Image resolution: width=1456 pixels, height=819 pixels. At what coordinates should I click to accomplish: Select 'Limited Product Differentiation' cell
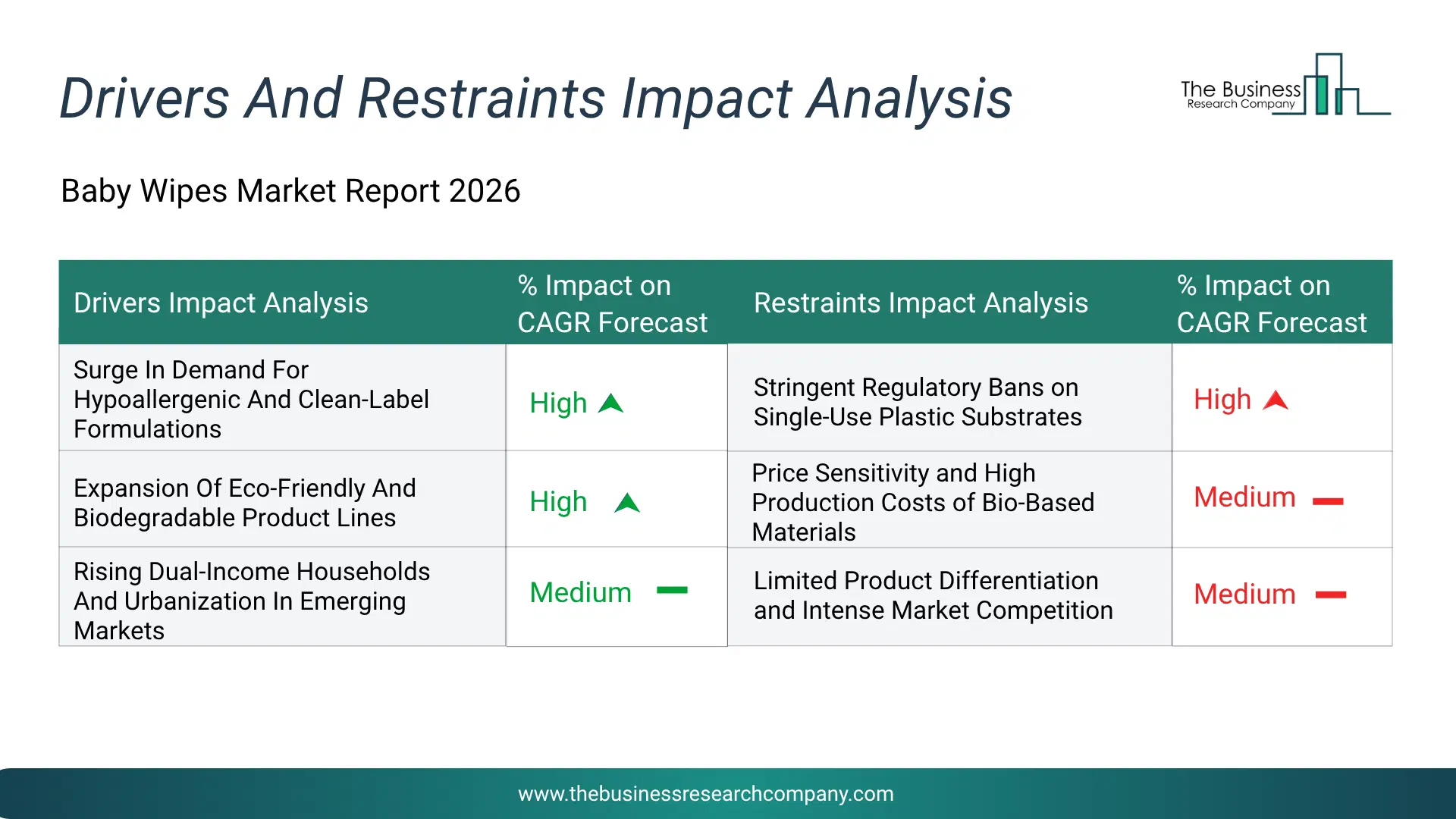(x=949, y=598)
